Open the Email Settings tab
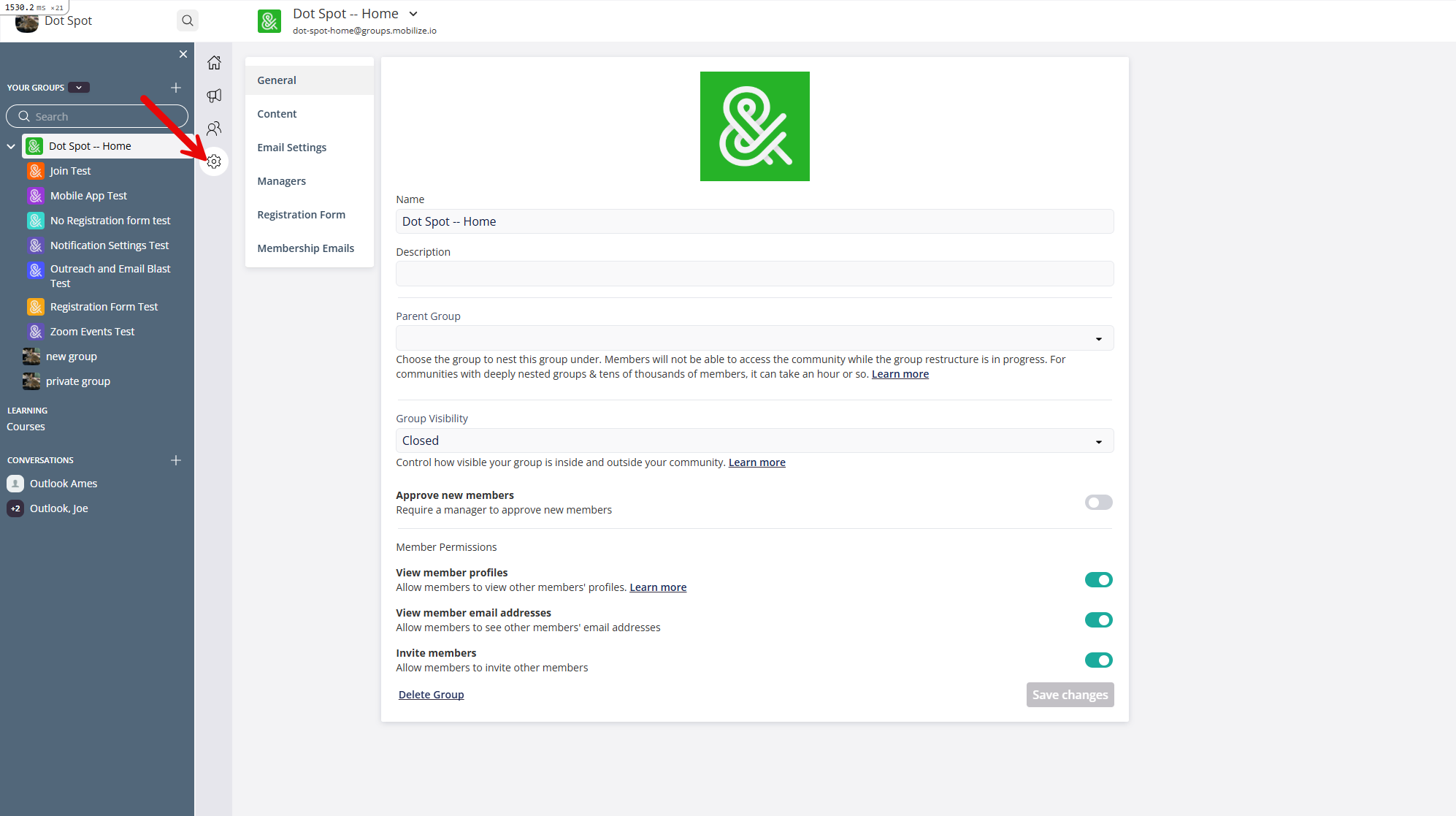Image resolution: width=1456 pixels, height=816 pixels. [x=310, y=148]
